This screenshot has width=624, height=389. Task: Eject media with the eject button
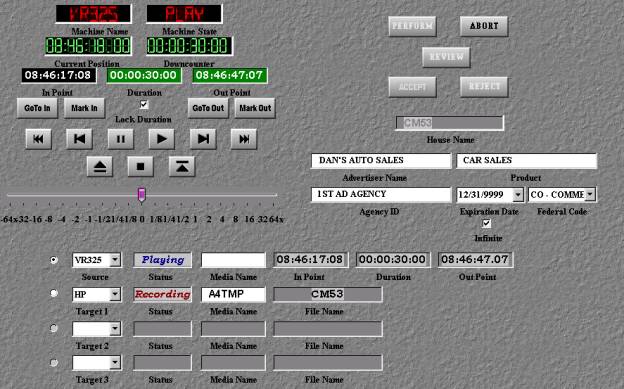[x=99, y=166]
